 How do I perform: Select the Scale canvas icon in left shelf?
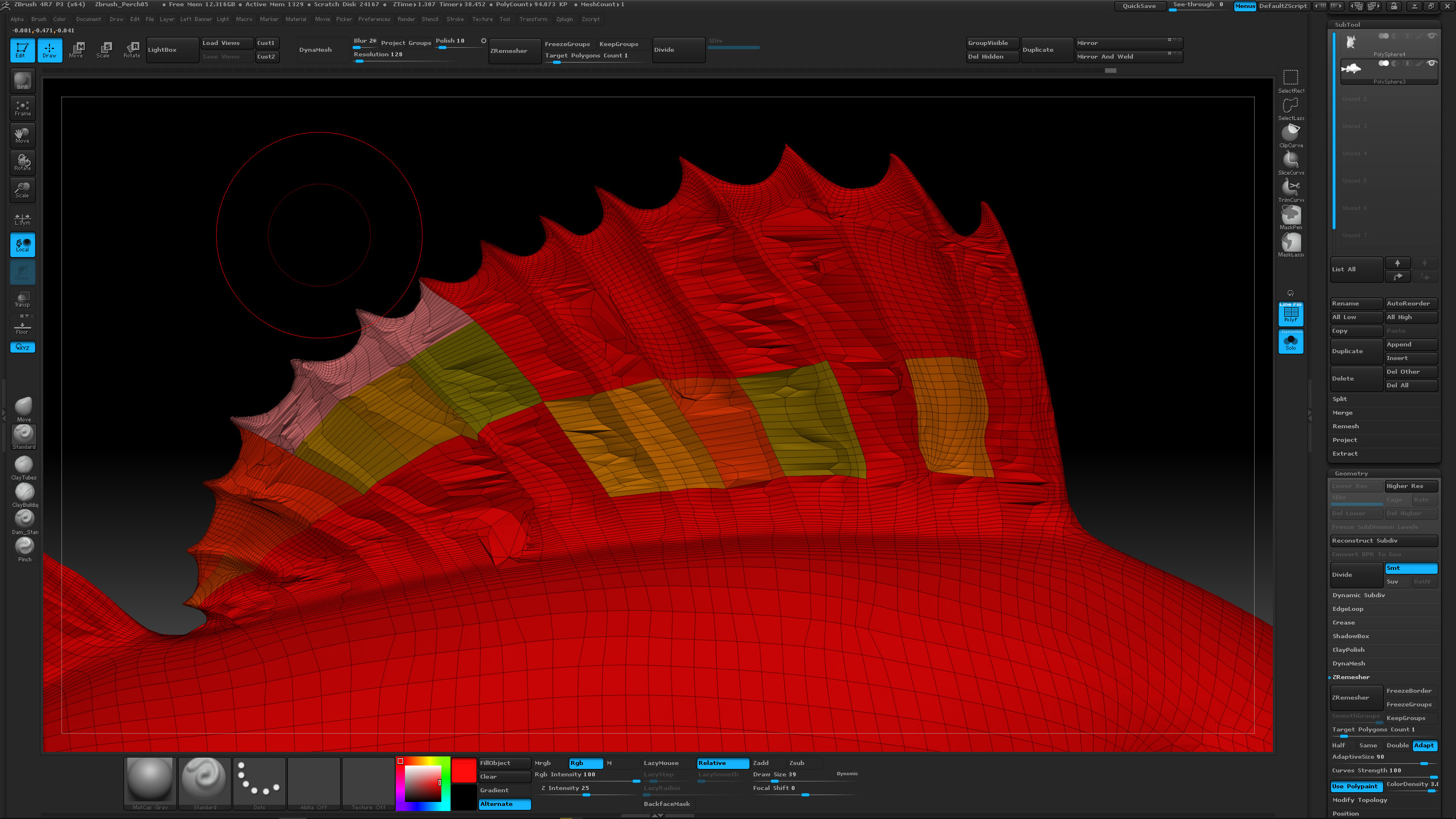click(23, 190)
